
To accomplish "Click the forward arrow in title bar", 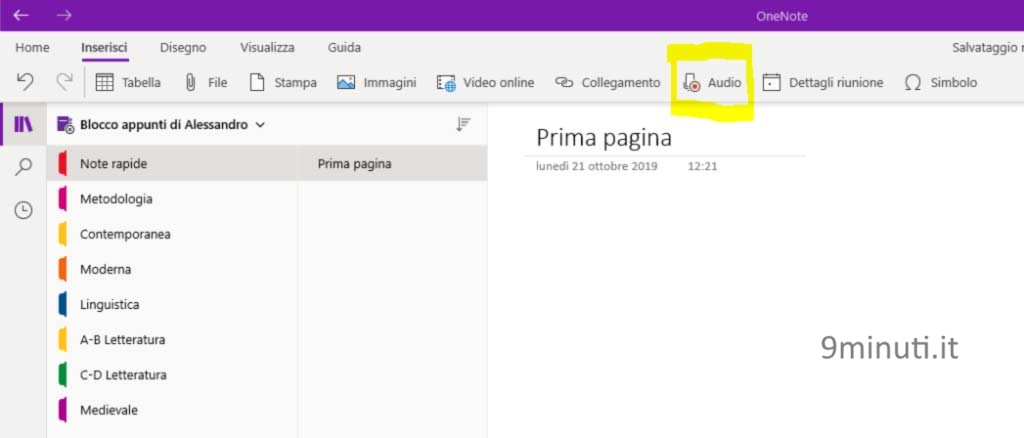I will (x=64, y=15).
